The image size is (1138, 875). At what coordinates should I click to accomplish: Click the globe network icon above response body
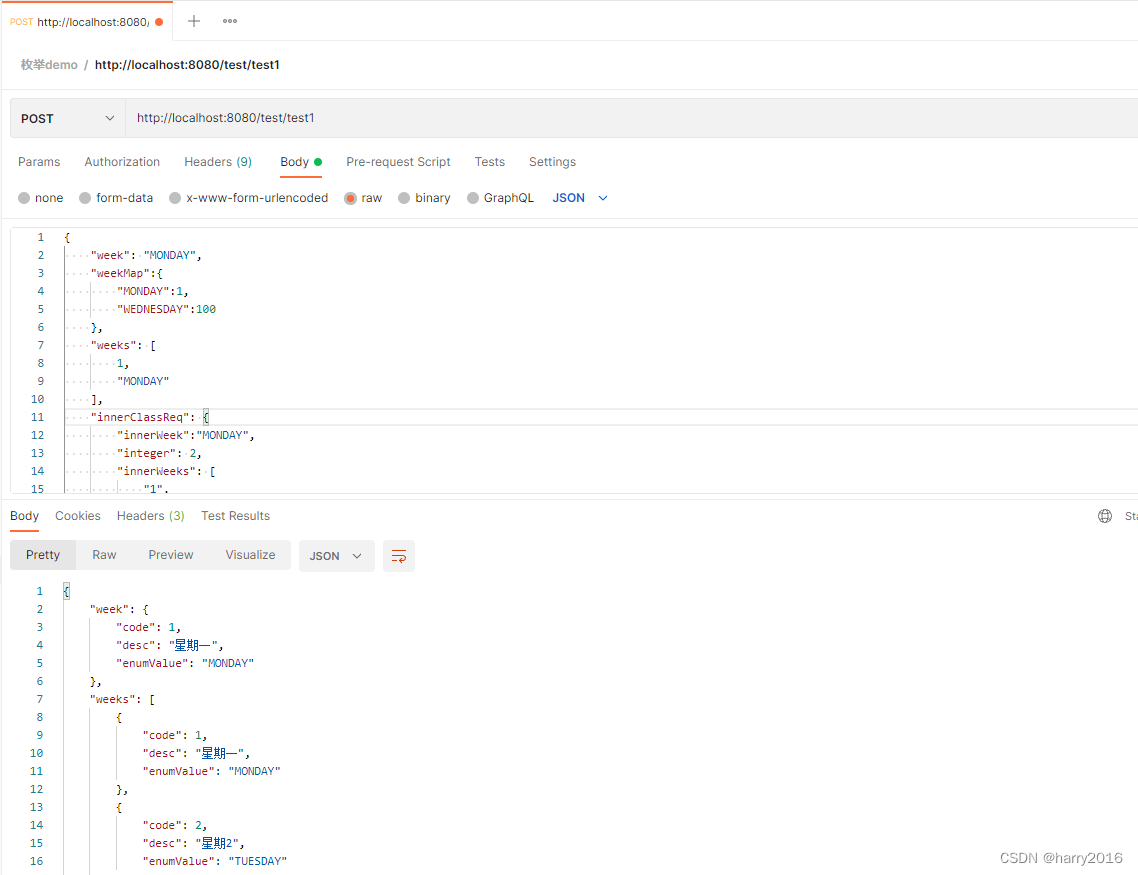[x=1104, y=515]
